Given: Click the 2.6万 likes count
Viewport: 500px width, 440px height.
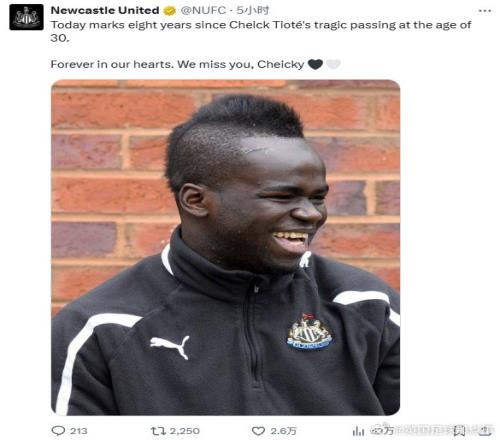Looking at the screenshot, I should click(x=283, y=431).
